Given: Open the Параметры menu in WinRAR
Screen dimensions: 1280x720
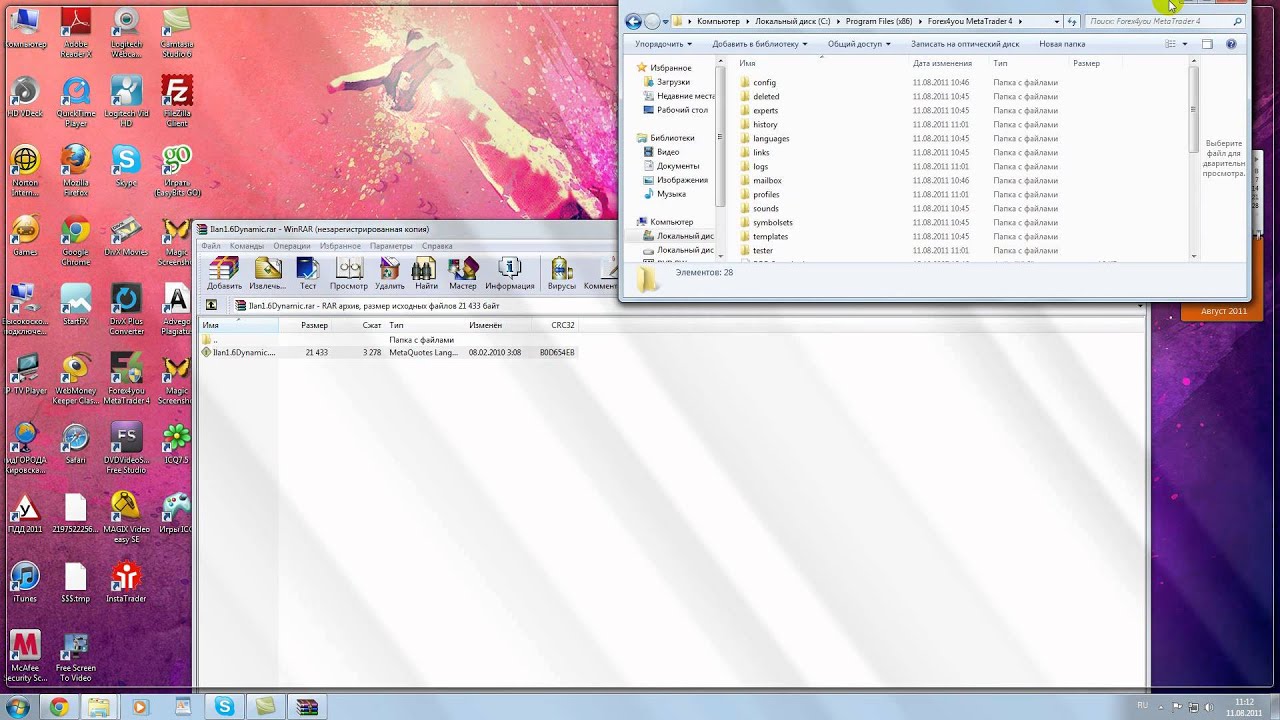Looking at the screenshot, I should click(390, 246).
